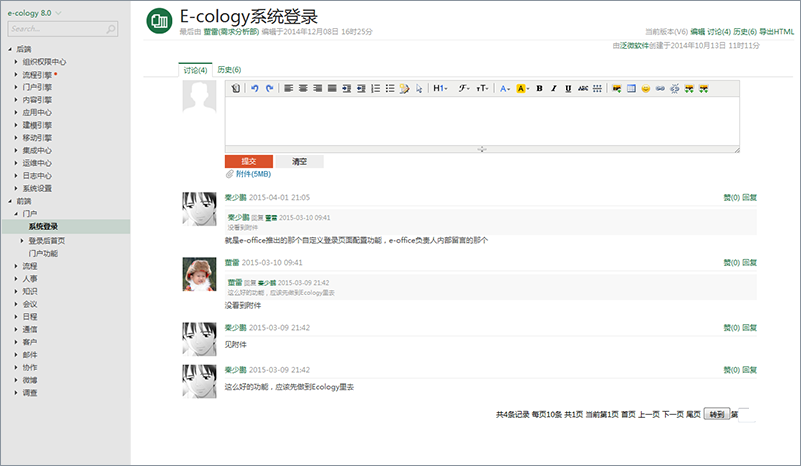
Task: Redo edit in comment editor
Action: [x=269, y=88]
